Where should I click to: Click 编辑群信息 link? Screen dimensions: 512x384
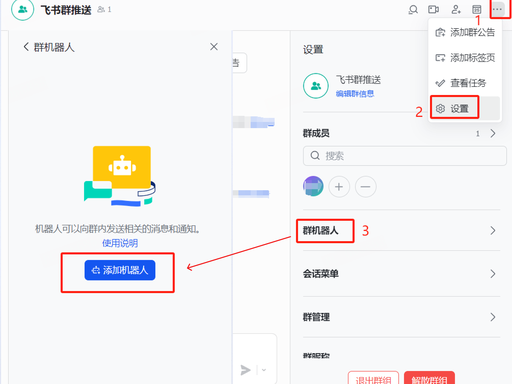[355, 94]
